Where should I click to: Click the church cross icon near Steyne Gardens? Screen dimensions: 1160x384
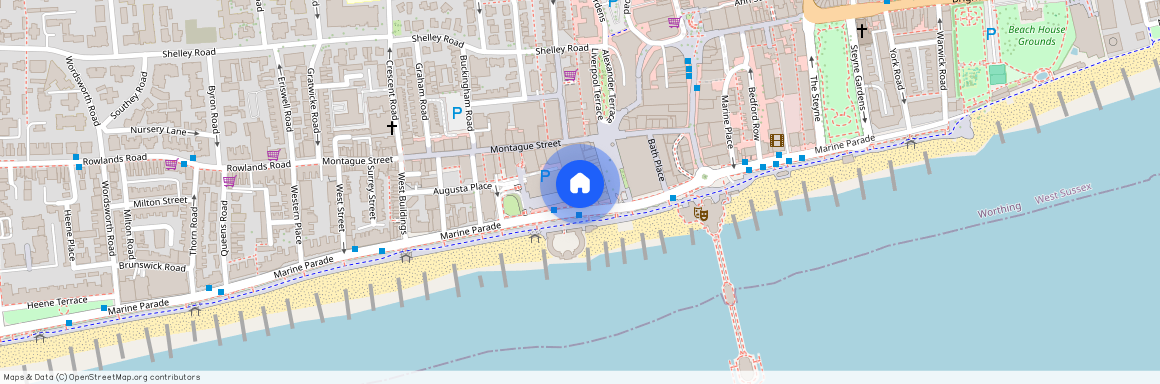[x=861, y=30]
